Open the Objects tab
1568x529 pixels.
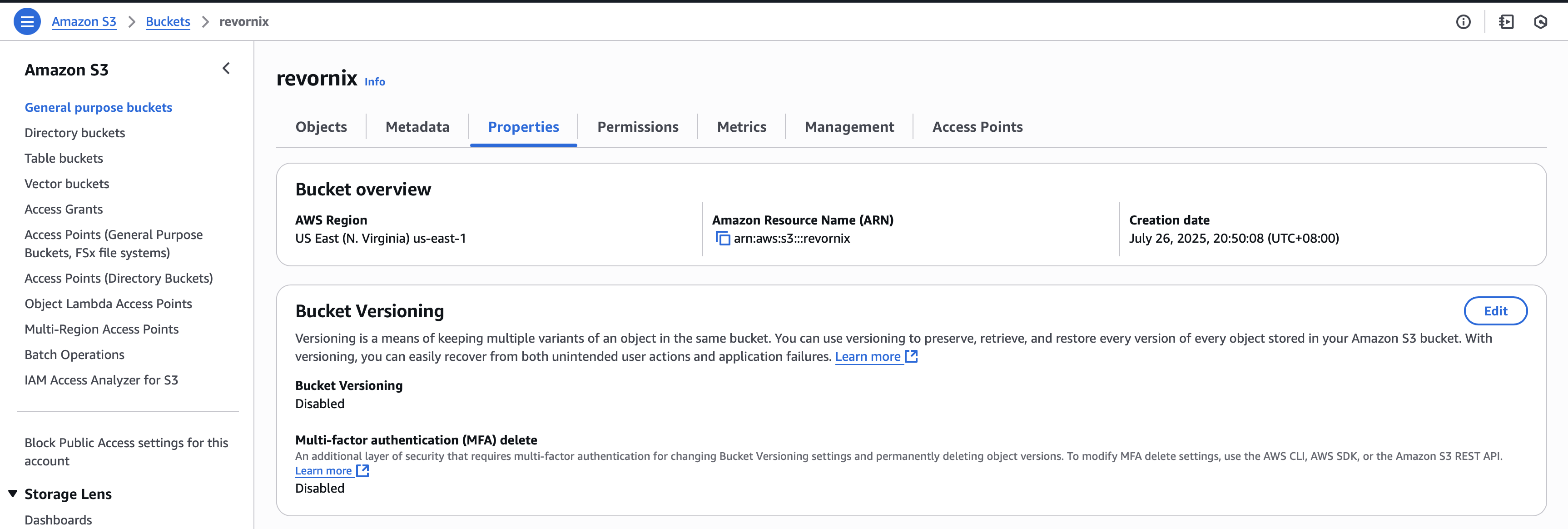pyautogui.click(x=321, y=127)
